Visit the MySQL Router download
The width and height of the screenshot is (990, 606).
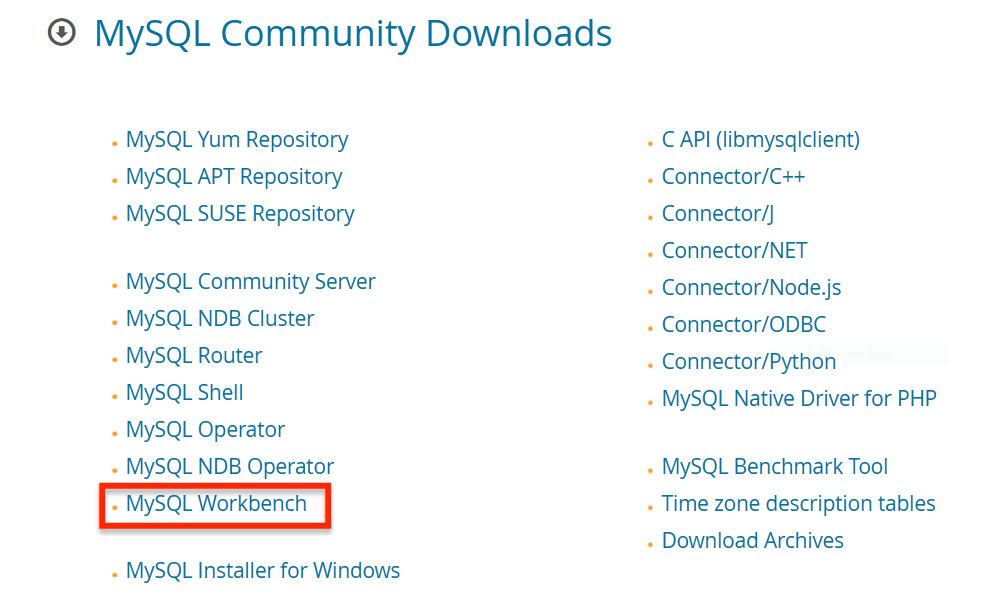tap(194, 356)
